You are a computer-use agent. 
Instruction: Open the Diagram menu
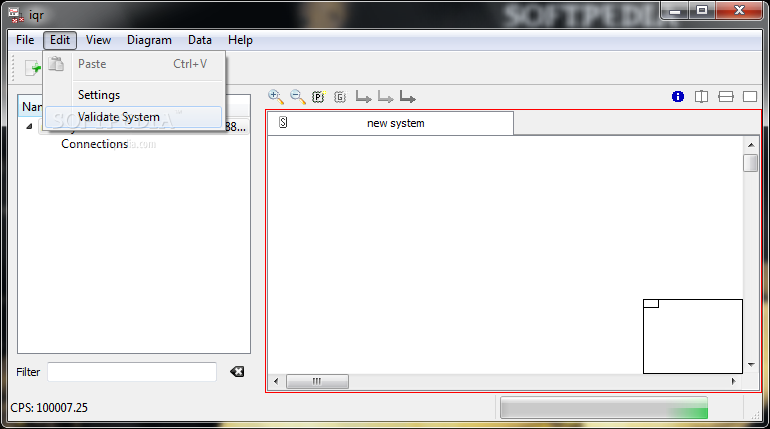click(x=149, y=40)
